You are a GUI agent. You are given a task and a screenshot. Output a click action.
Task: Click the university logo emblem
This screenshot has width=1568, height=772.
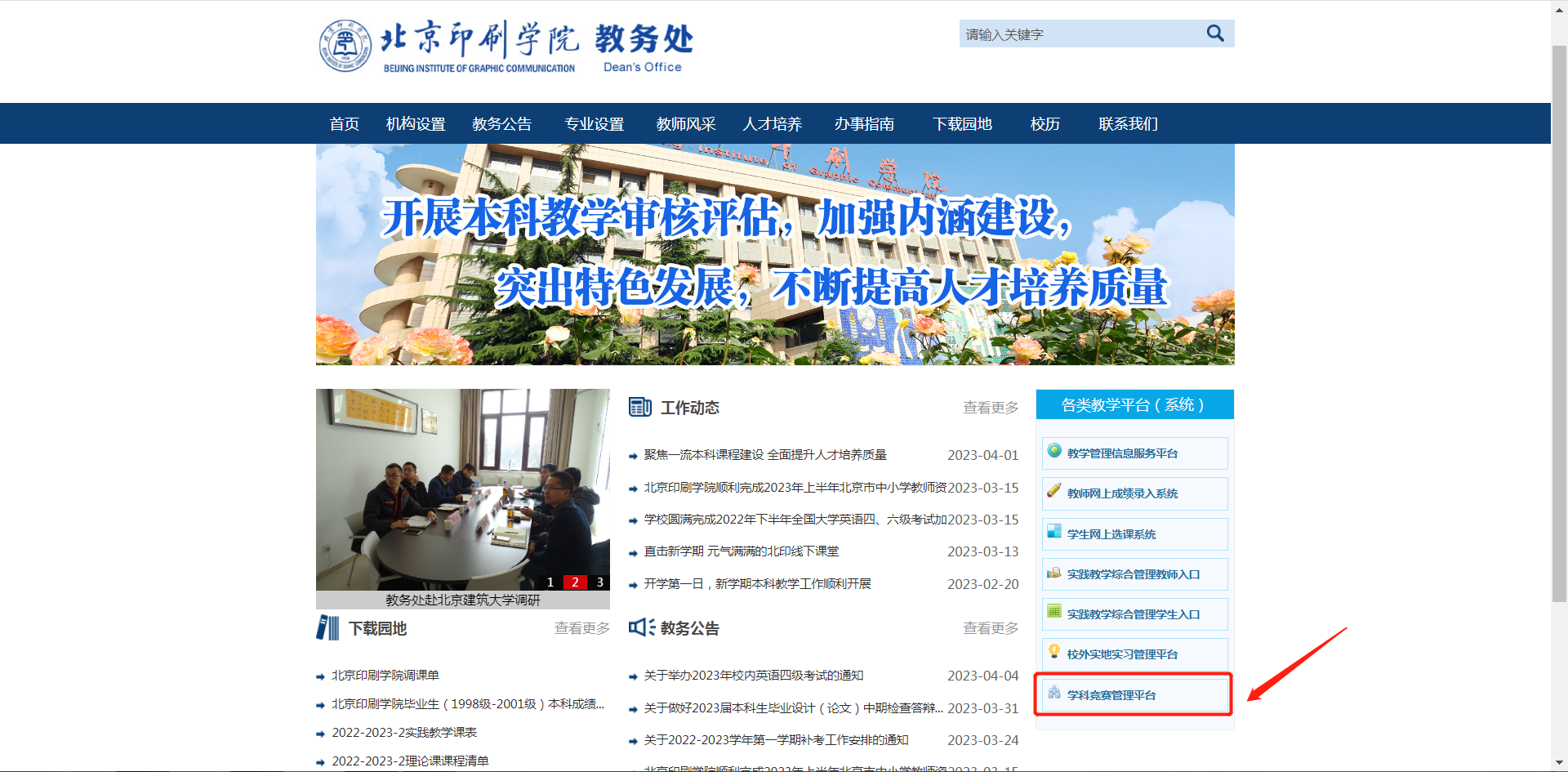(345, 46)
